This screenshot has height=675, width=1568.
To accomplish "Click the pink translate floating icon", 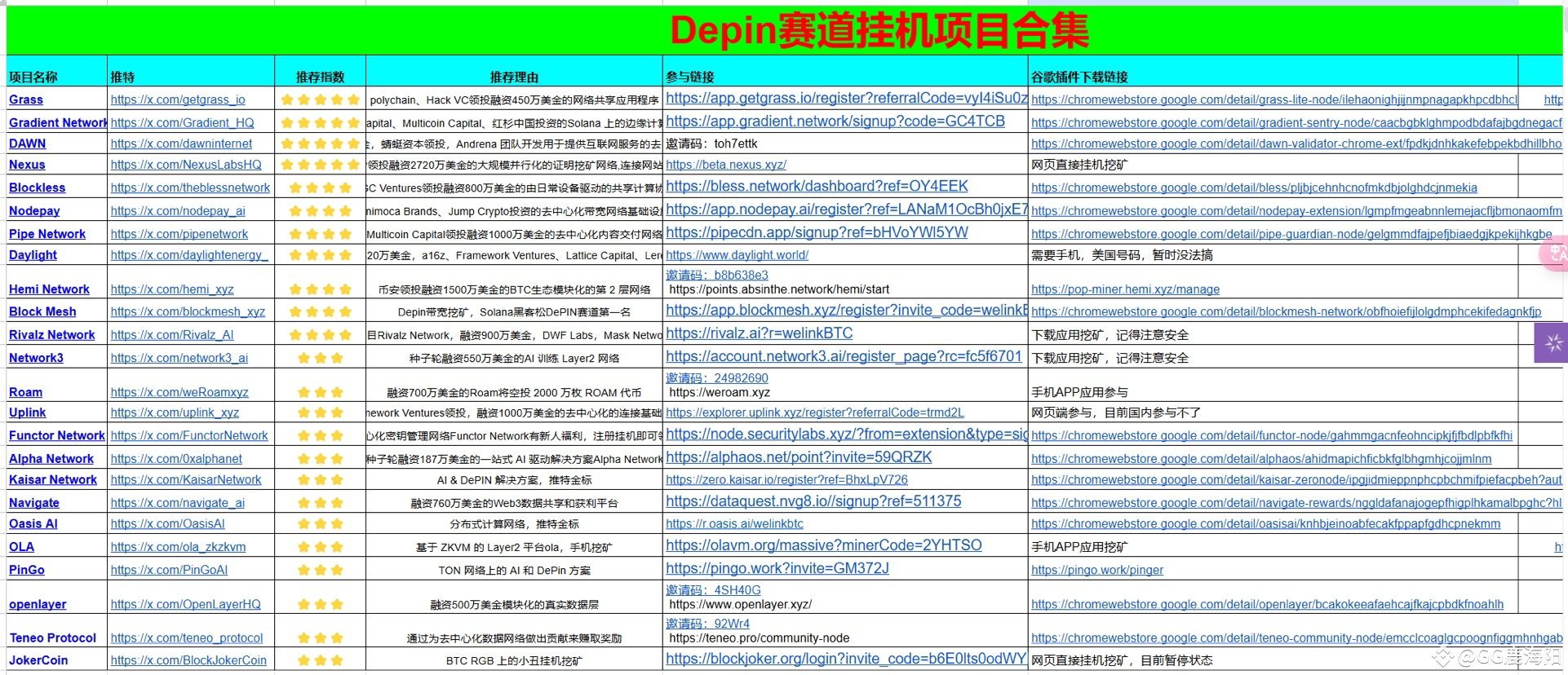I will (1555, 253).
